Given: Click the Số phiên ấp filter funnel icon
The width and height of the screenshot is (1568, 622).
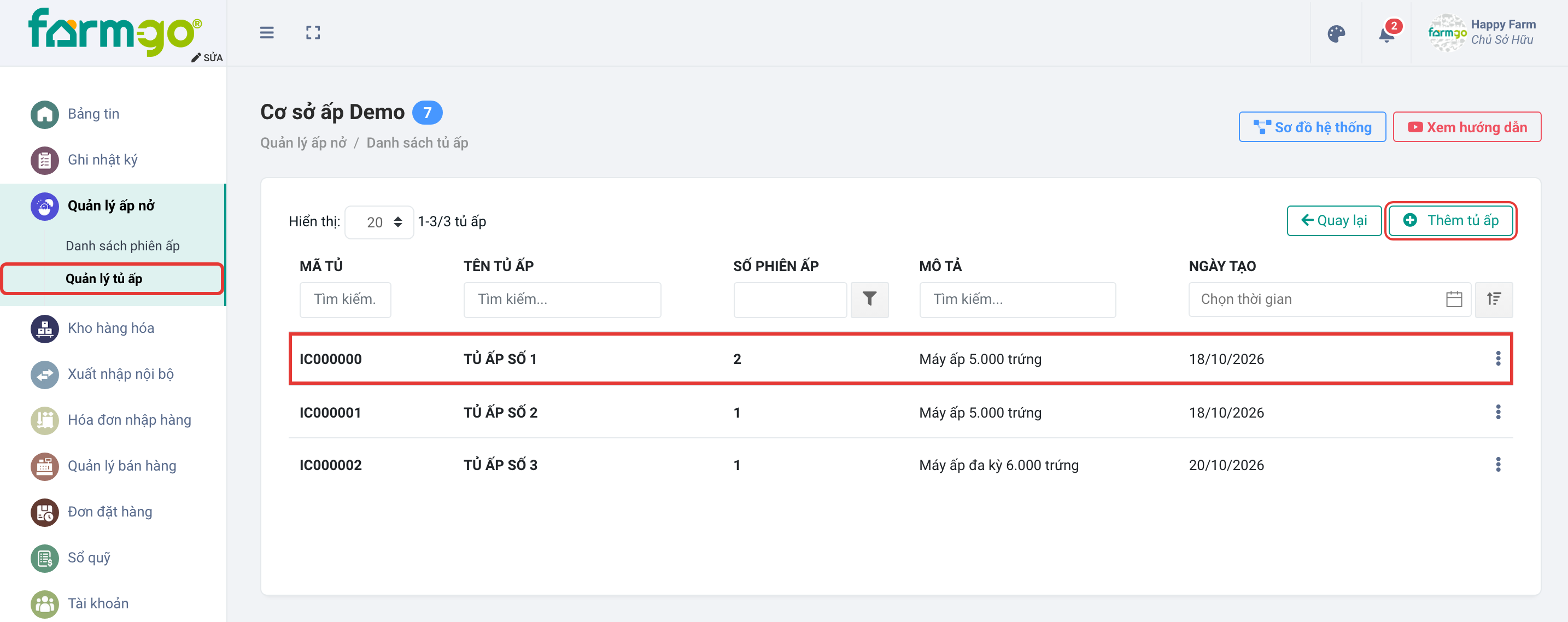Looking at the screenshot, I should [x=869, y=299].
